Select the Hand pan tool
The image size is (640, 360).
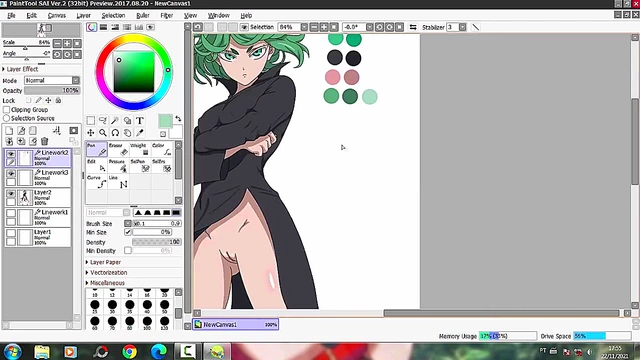pyautogui.click(x=127, y=133)
